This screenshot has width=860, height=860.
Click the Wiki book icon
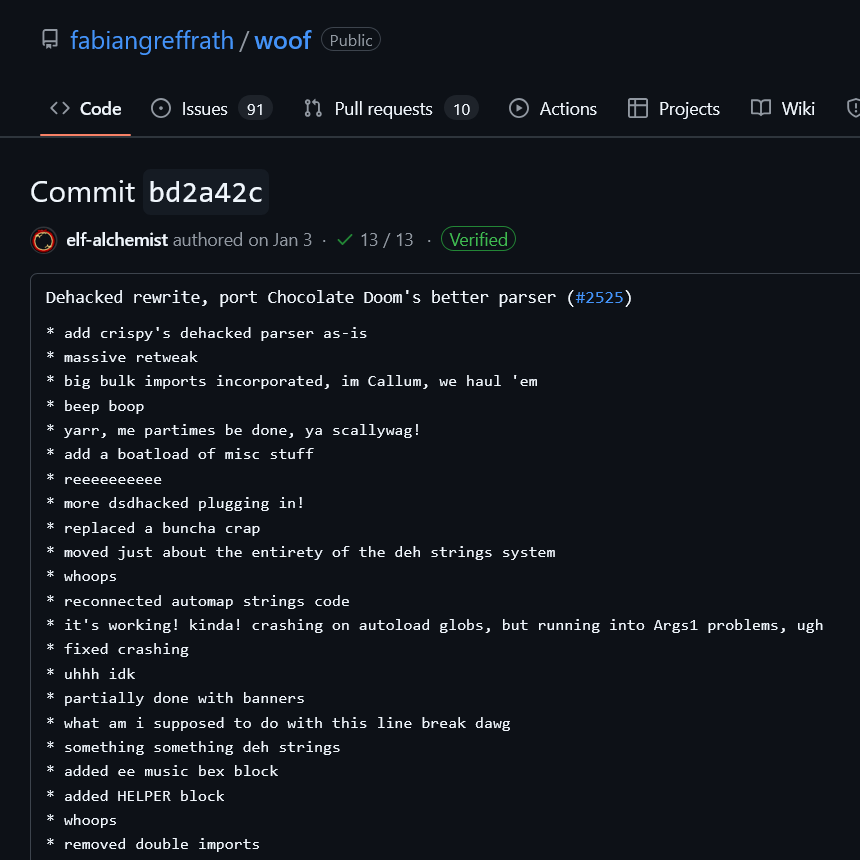click(761, 108)
